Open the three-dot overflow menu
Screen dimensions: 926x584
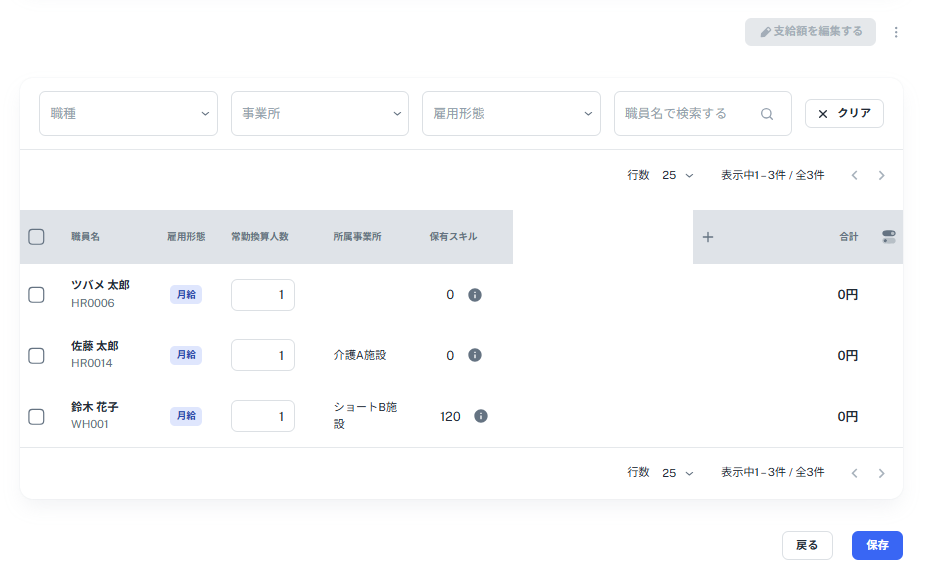pyautogui.click(x=896, y=31)
